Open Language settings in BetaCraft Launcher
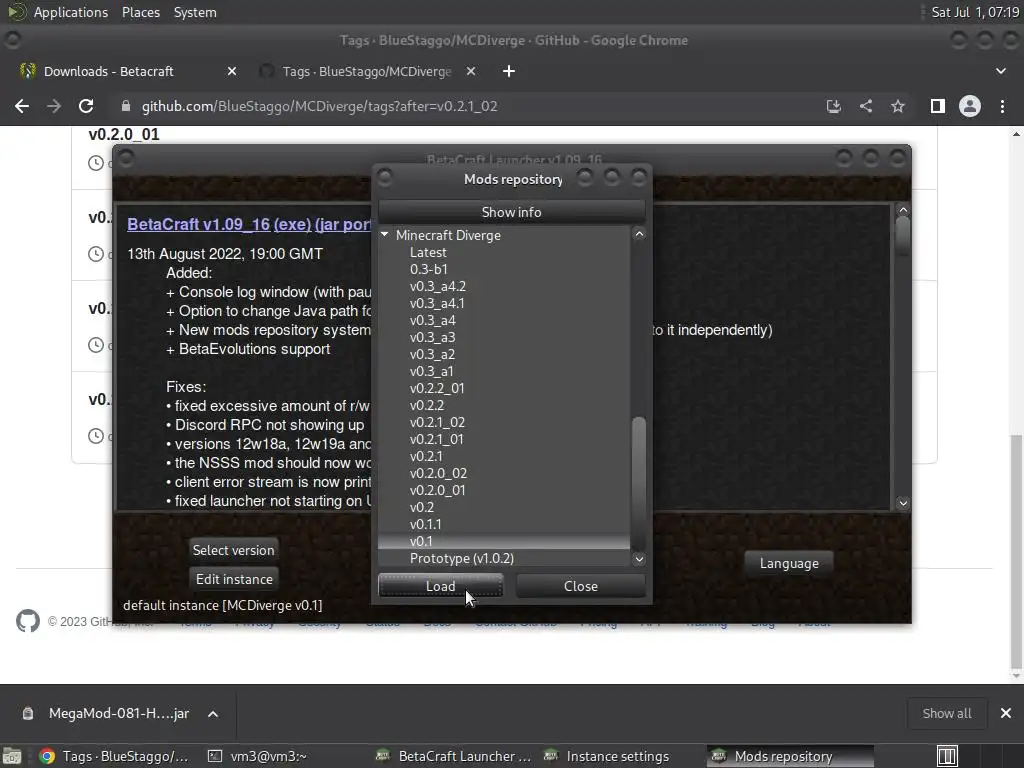 [x=789, y=563]
